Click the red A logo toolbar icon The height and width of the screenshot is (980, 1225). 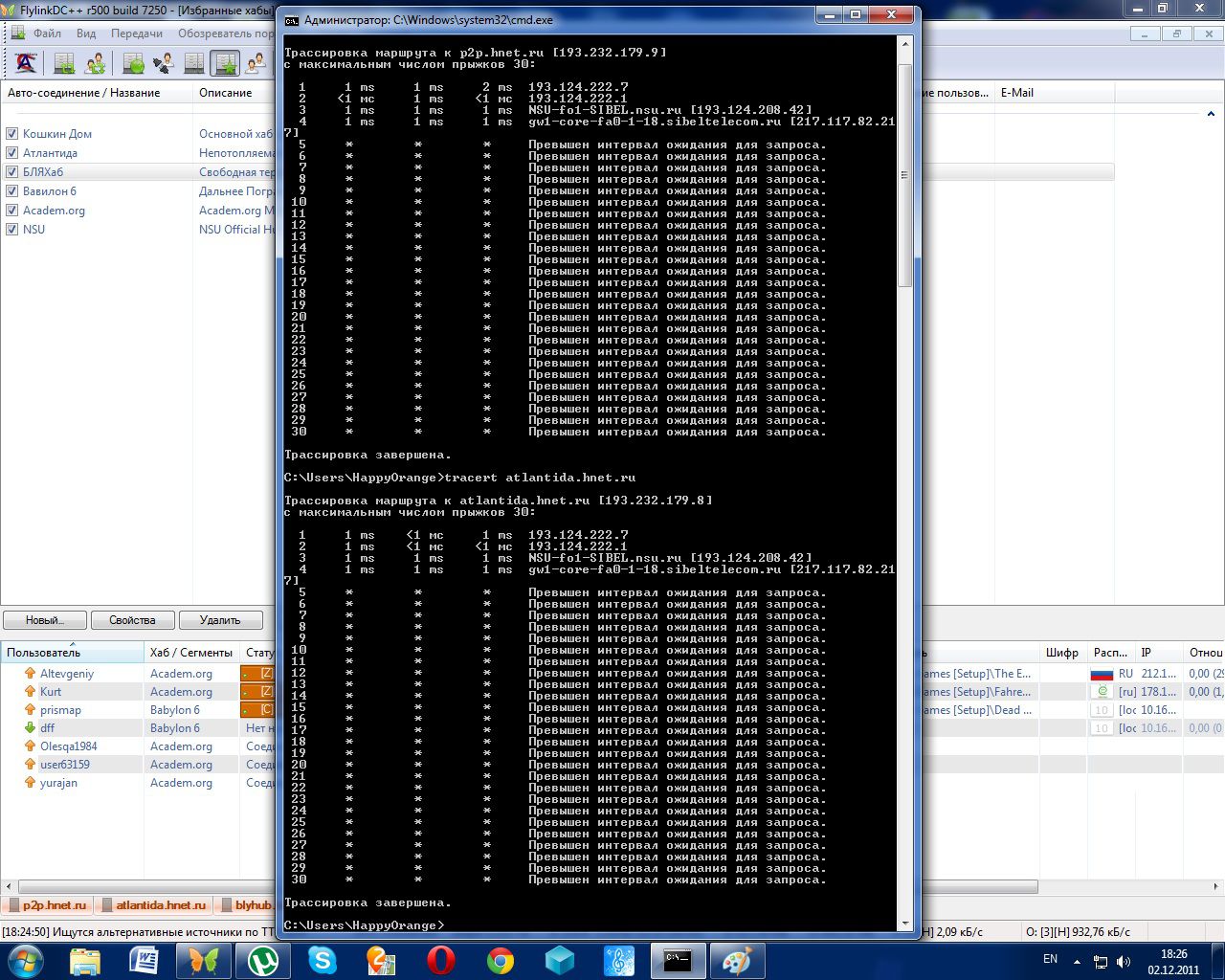[26, 63]
